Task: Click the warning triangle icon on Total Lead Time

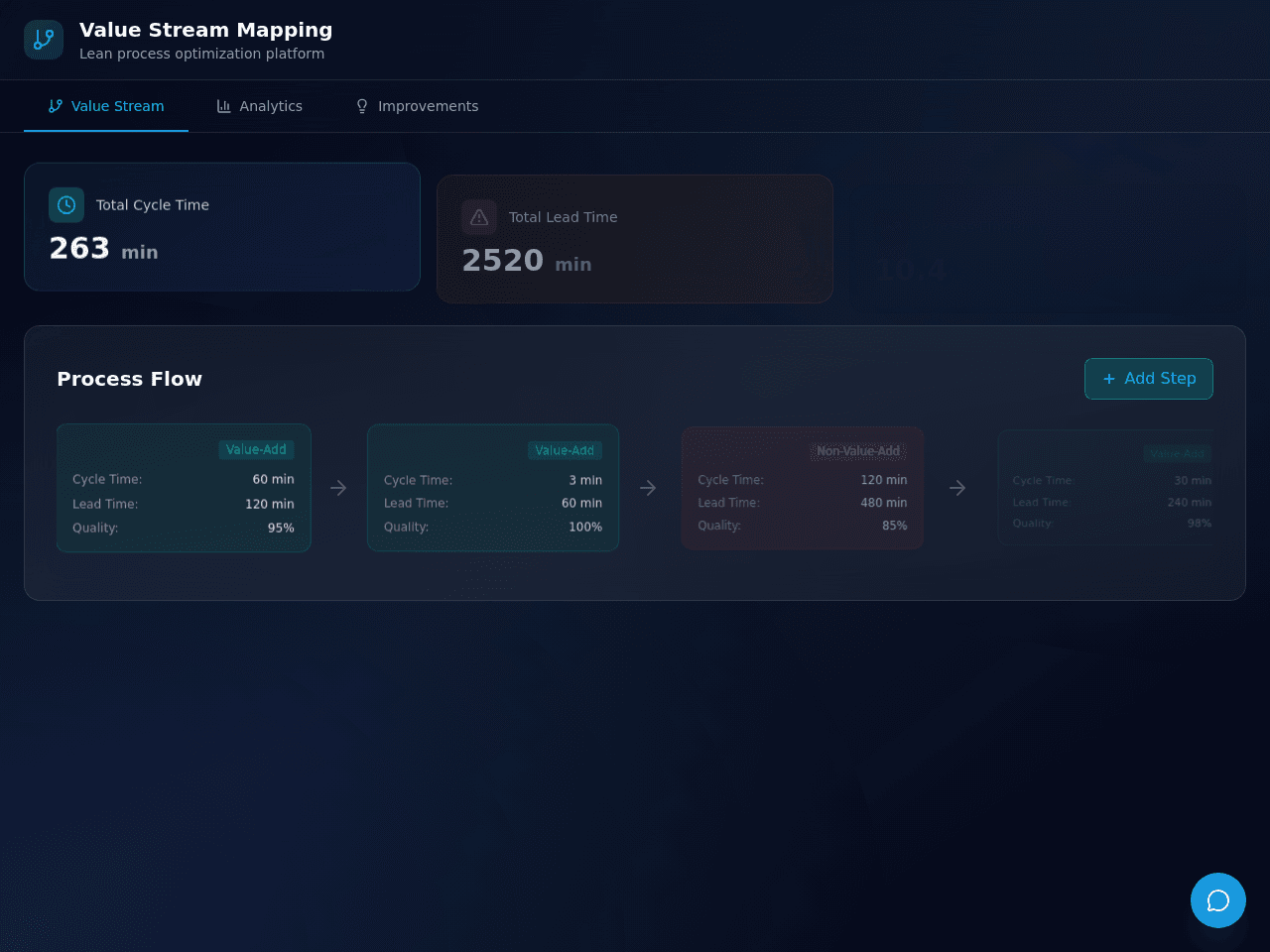Action: [479, 217]
